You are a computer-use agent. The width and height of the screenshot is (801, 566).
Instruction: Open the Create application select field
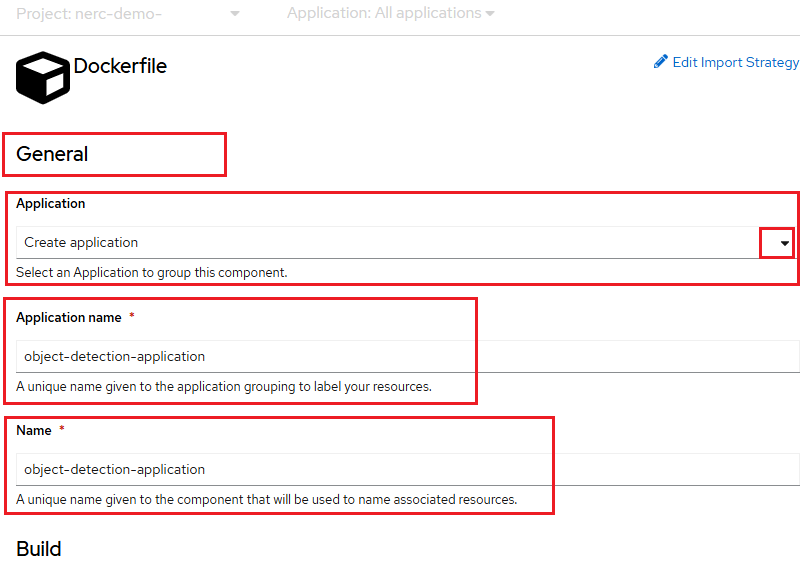405,243
